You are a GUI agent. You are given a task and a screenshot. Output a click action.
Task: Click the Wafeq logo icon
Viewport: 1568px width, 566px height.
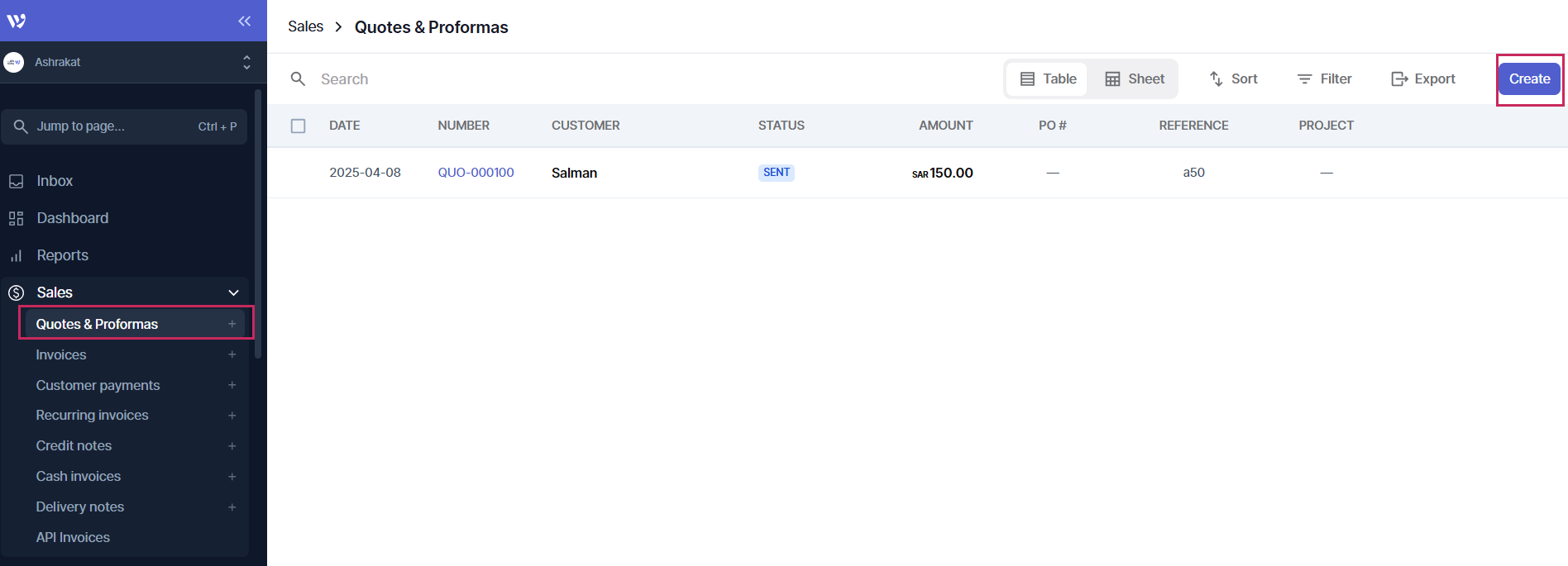(x=17, y=21)
